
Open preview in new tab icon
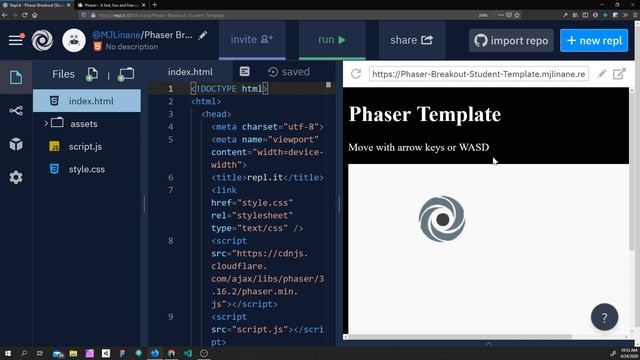pyautogui.click(x=619, y=74)
